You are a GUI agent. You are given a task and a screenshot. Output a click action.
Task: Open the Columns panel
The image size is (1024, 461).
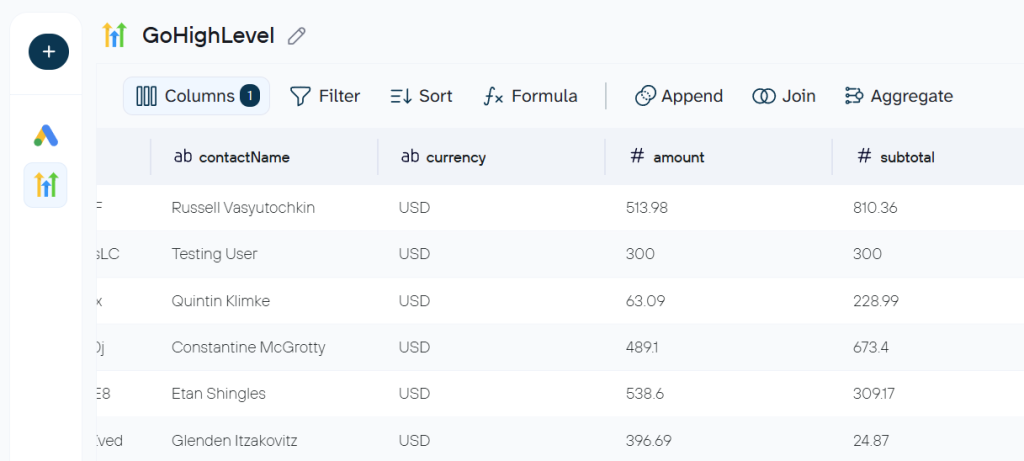click(197, 96)
